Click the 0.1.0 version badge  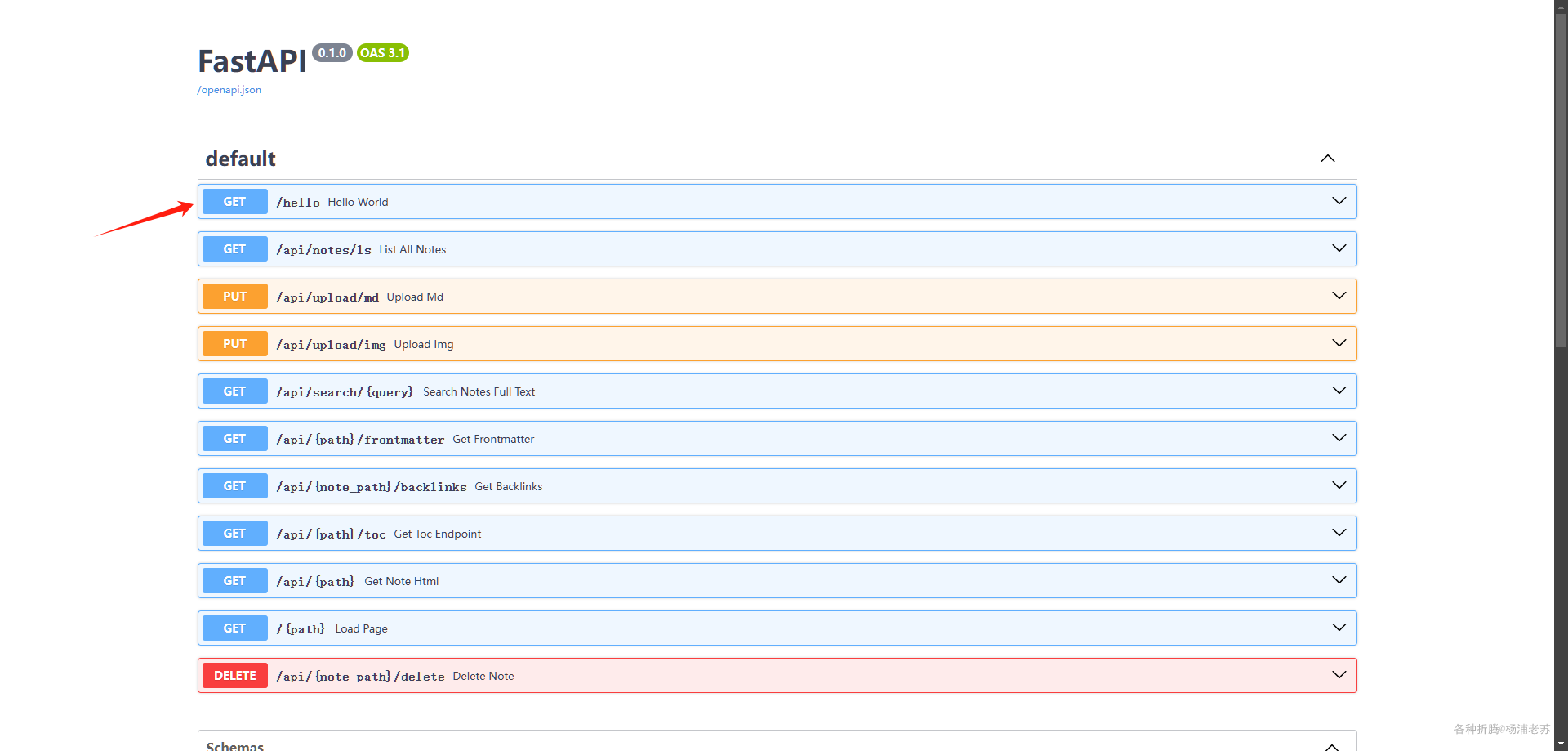click(x=332, y=53)
